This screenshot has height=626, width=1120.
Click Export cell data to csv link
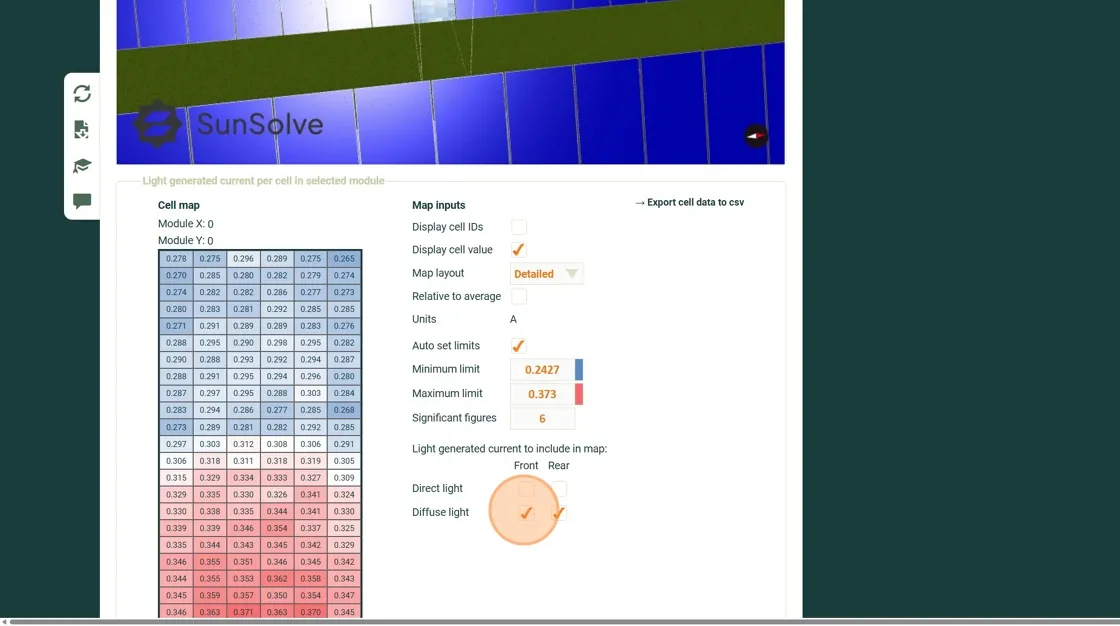pyautogui.click(x=690, y=202)
